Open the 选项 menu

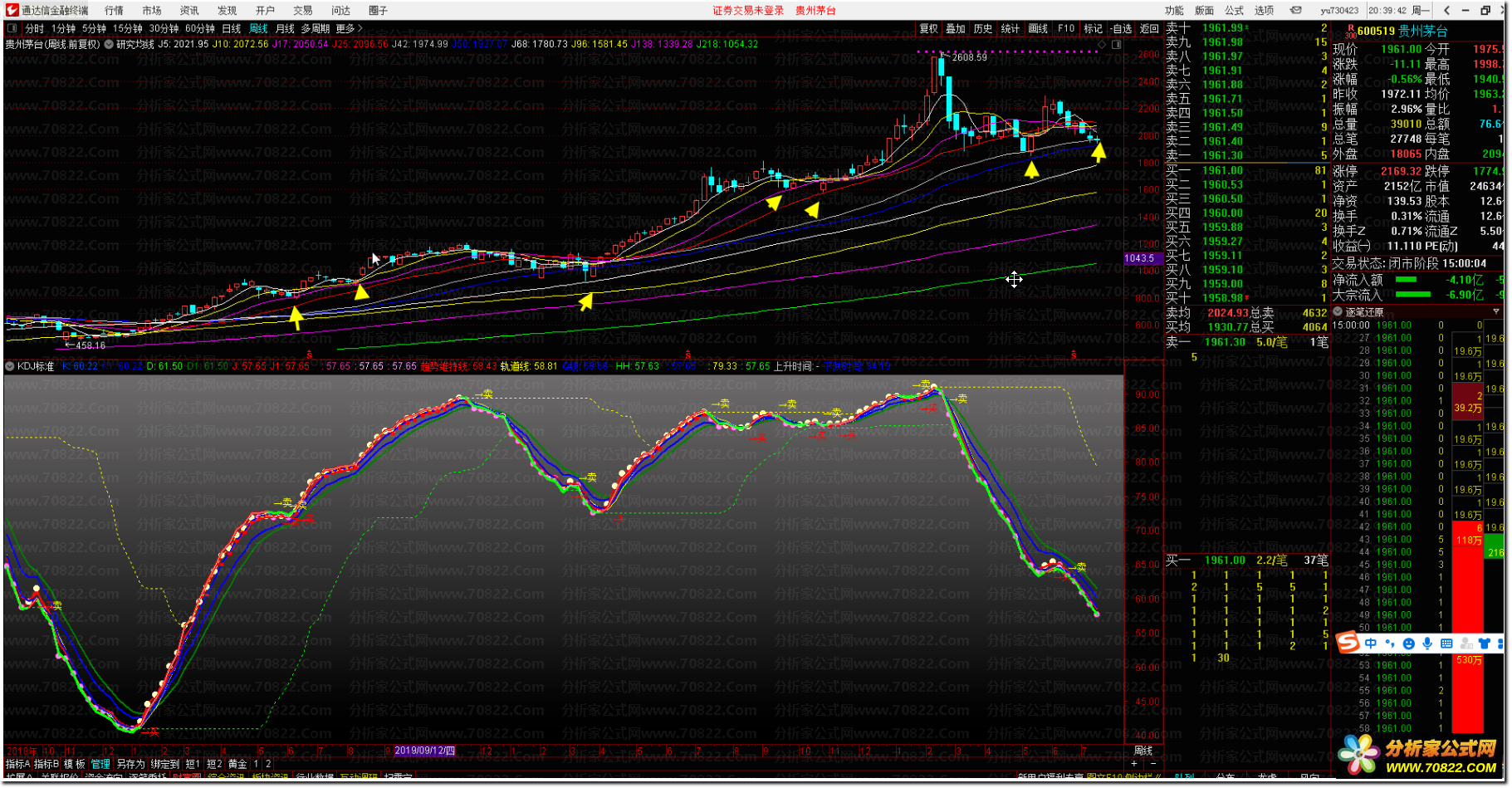(1265, 11)
